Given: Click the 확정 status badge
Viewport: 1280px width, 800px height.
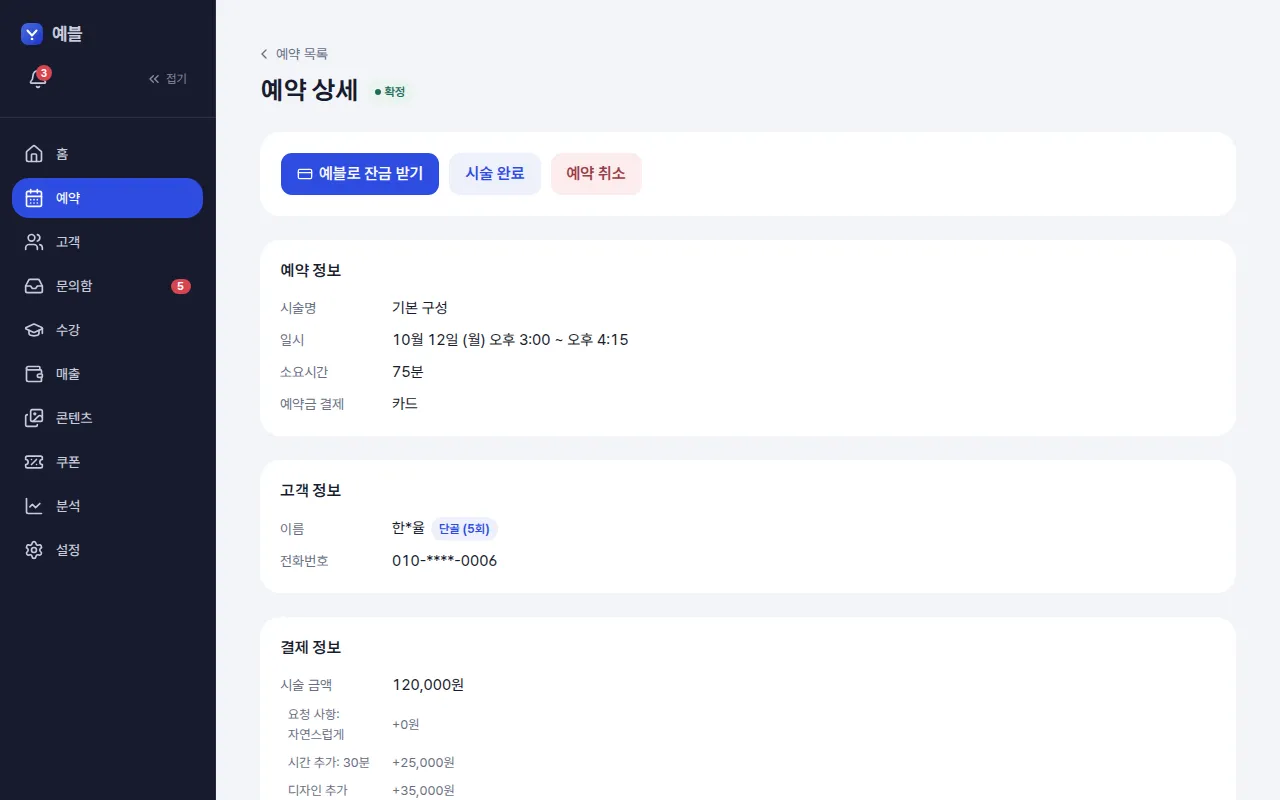Looking at the screenshot, I should click(390, 92).
